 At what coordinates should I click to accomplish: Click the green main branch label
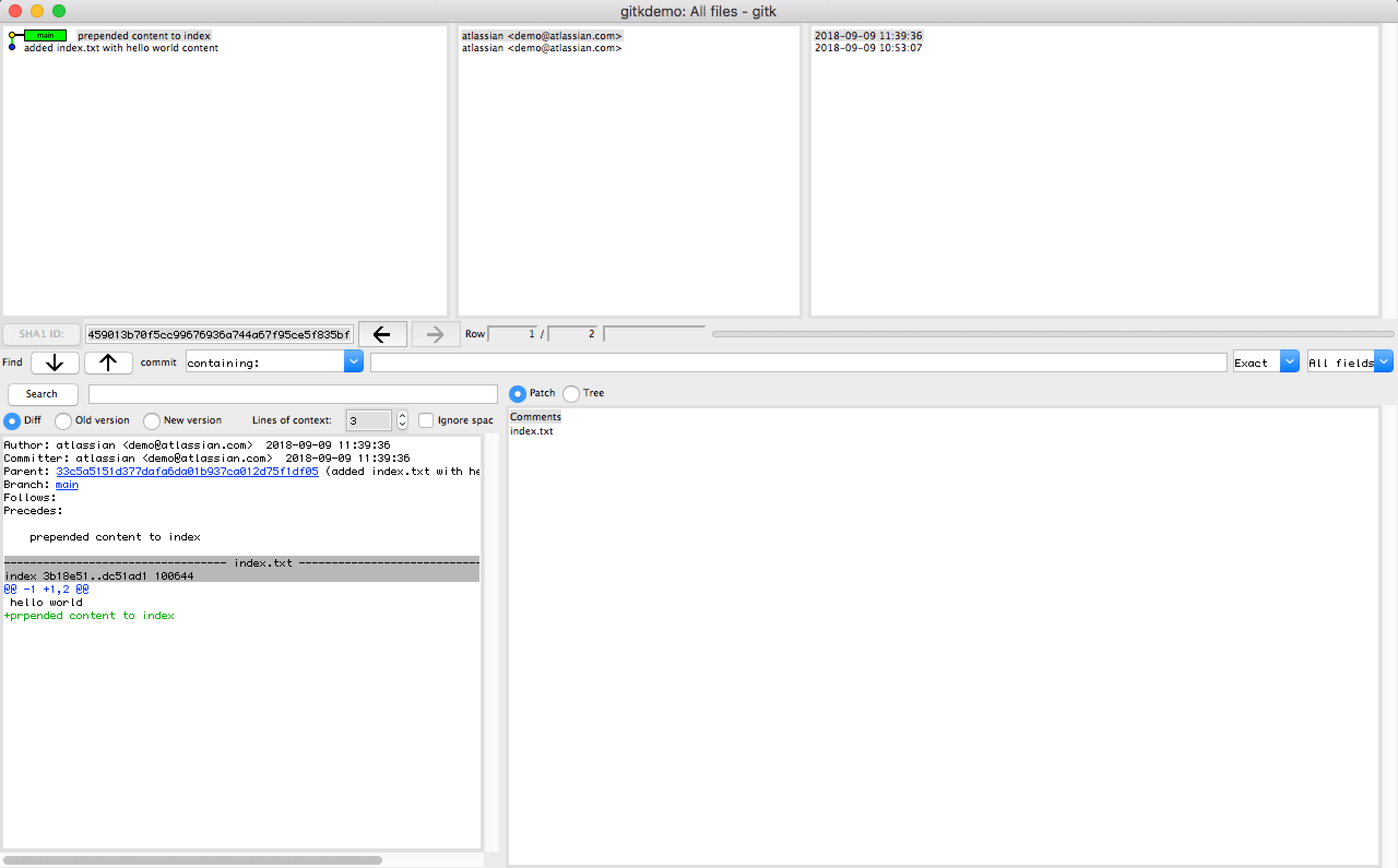pos(45,35)
